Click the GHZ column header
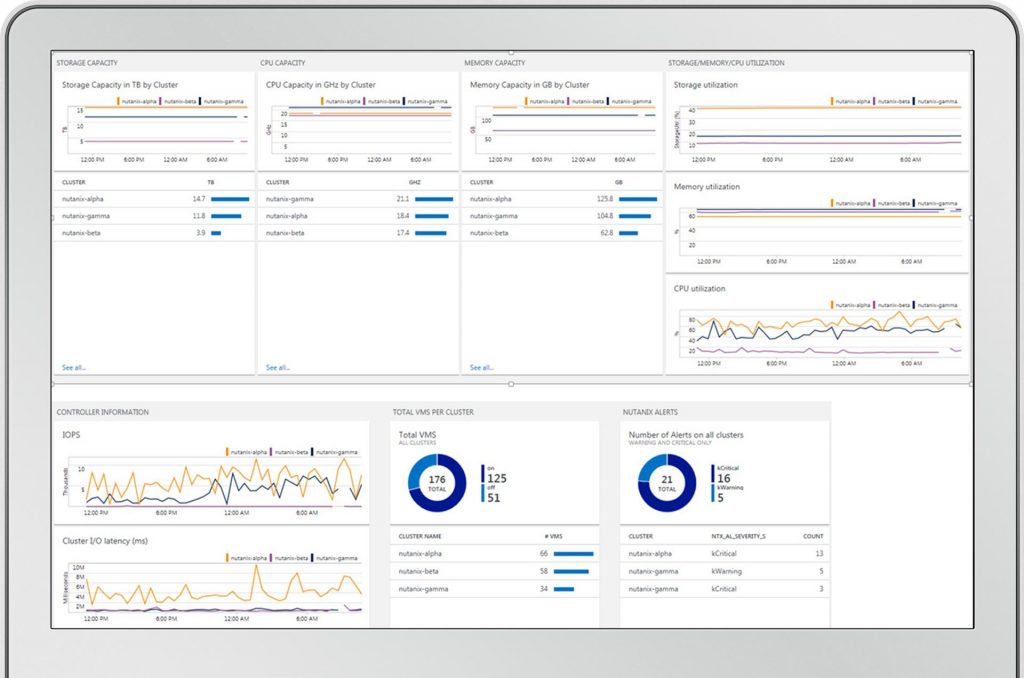1024x678 pixels. (415, 182)
